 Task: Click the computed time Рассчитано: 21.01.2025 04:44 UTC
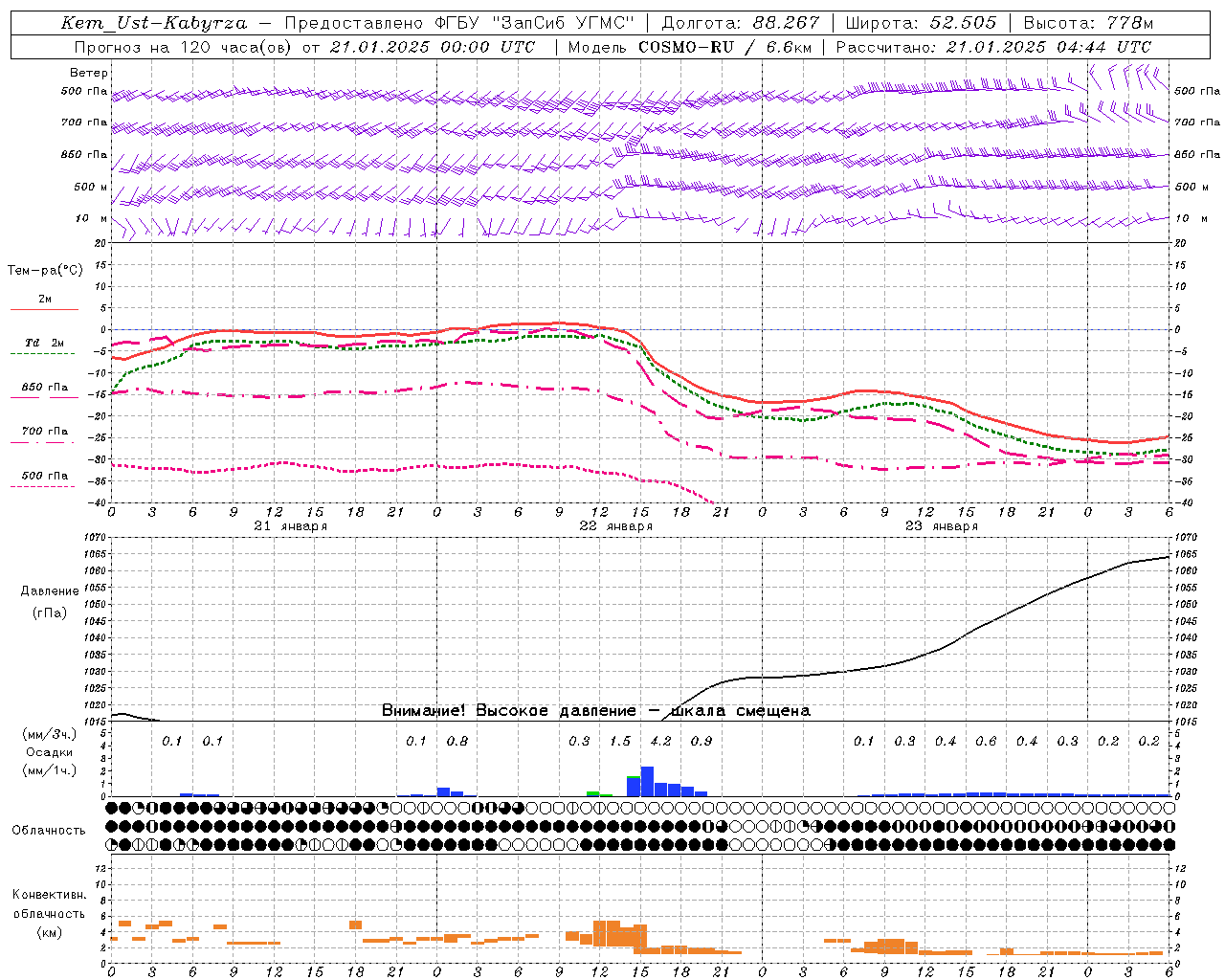[x=993, y=47]
